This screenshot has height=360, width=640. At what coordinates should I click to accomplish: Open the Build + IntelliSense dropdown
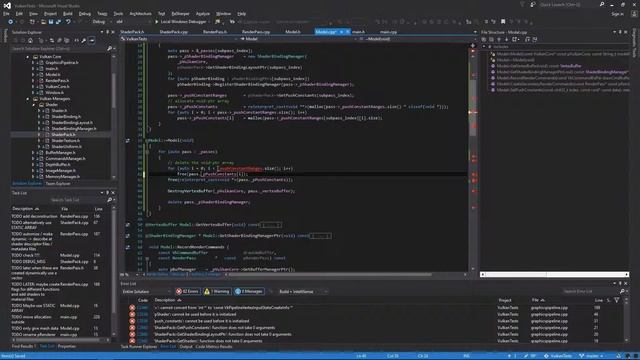point(303,291)
